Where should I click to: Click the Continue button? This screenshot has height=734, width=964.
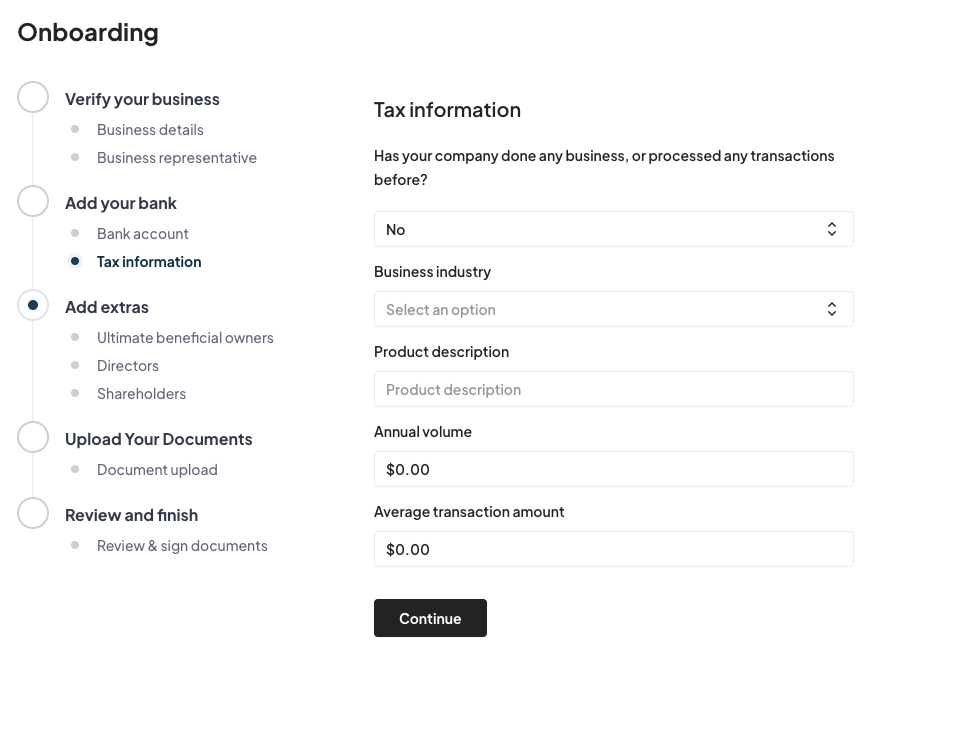click(430, 618)
